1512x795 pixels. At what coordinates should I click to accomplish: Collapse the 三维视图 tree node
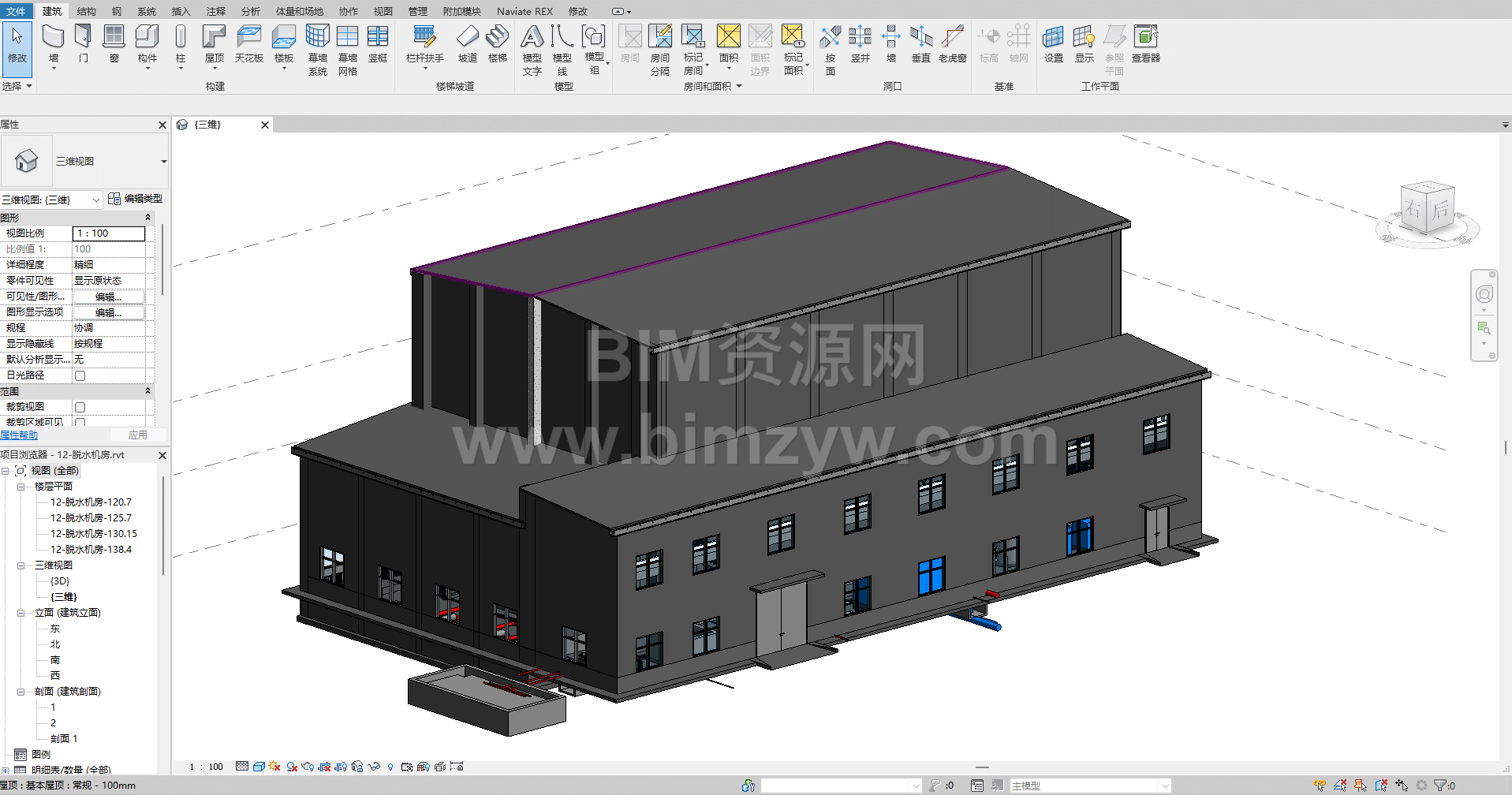point(21,565)
